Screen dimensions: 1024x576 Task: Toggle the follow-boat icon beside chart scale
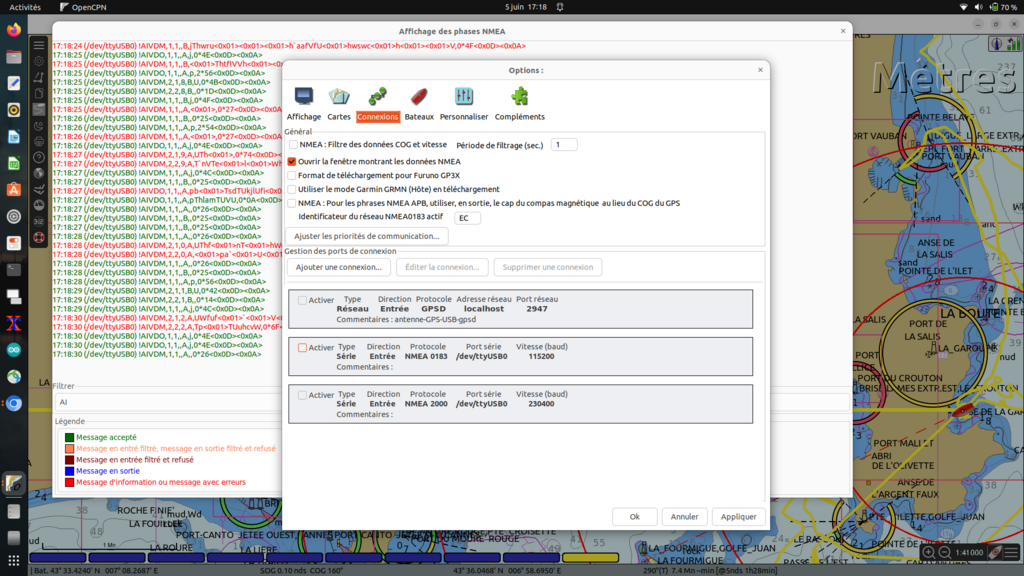(996, 552)
